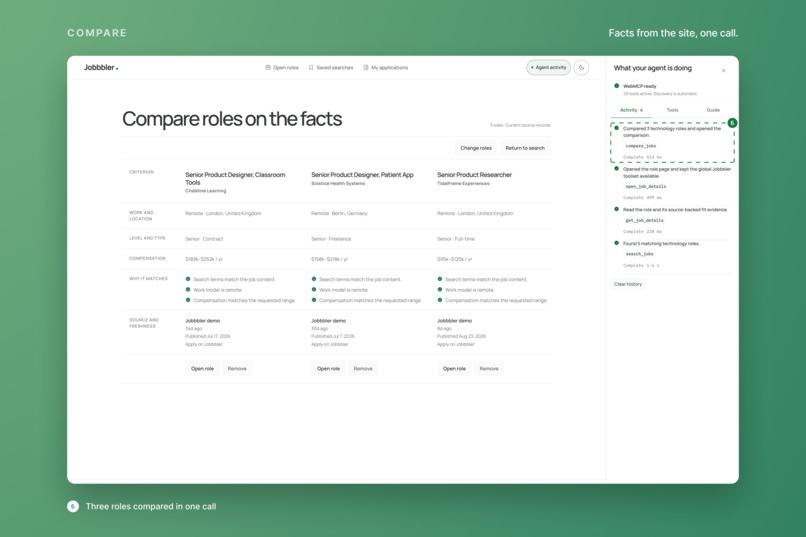Viewport: 806px width, 537px height.
Task: Switch to the Activity tab
Action: pos(631,110)
